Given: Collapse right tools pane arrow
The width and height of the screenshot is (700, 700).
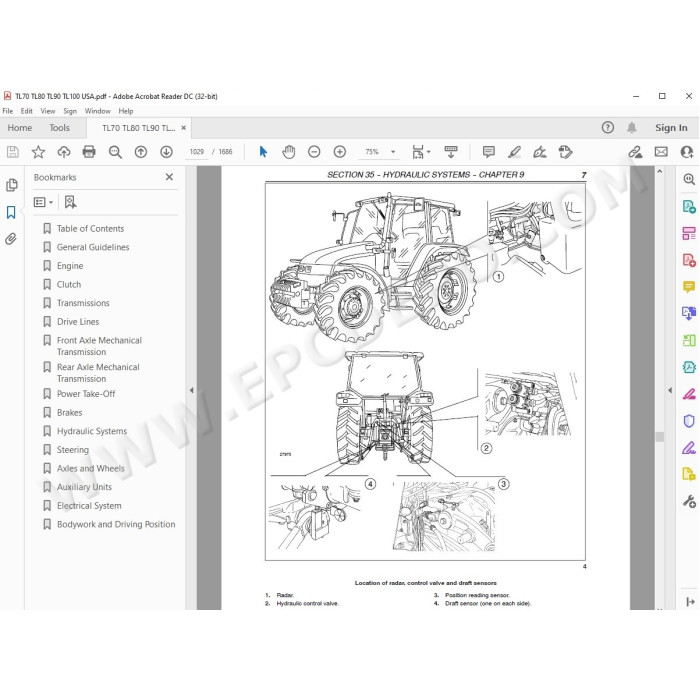Looking at the screenshot, I should [x=670, y=390].
